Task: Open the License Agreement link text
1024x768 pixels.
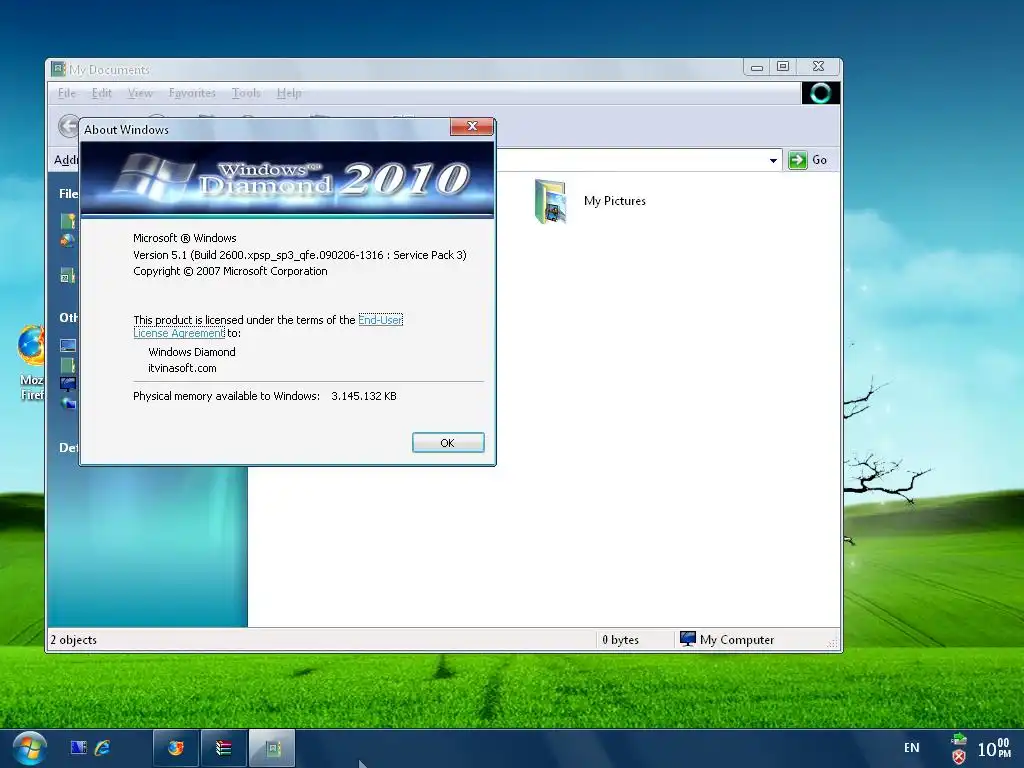Action: pos(179,333)
